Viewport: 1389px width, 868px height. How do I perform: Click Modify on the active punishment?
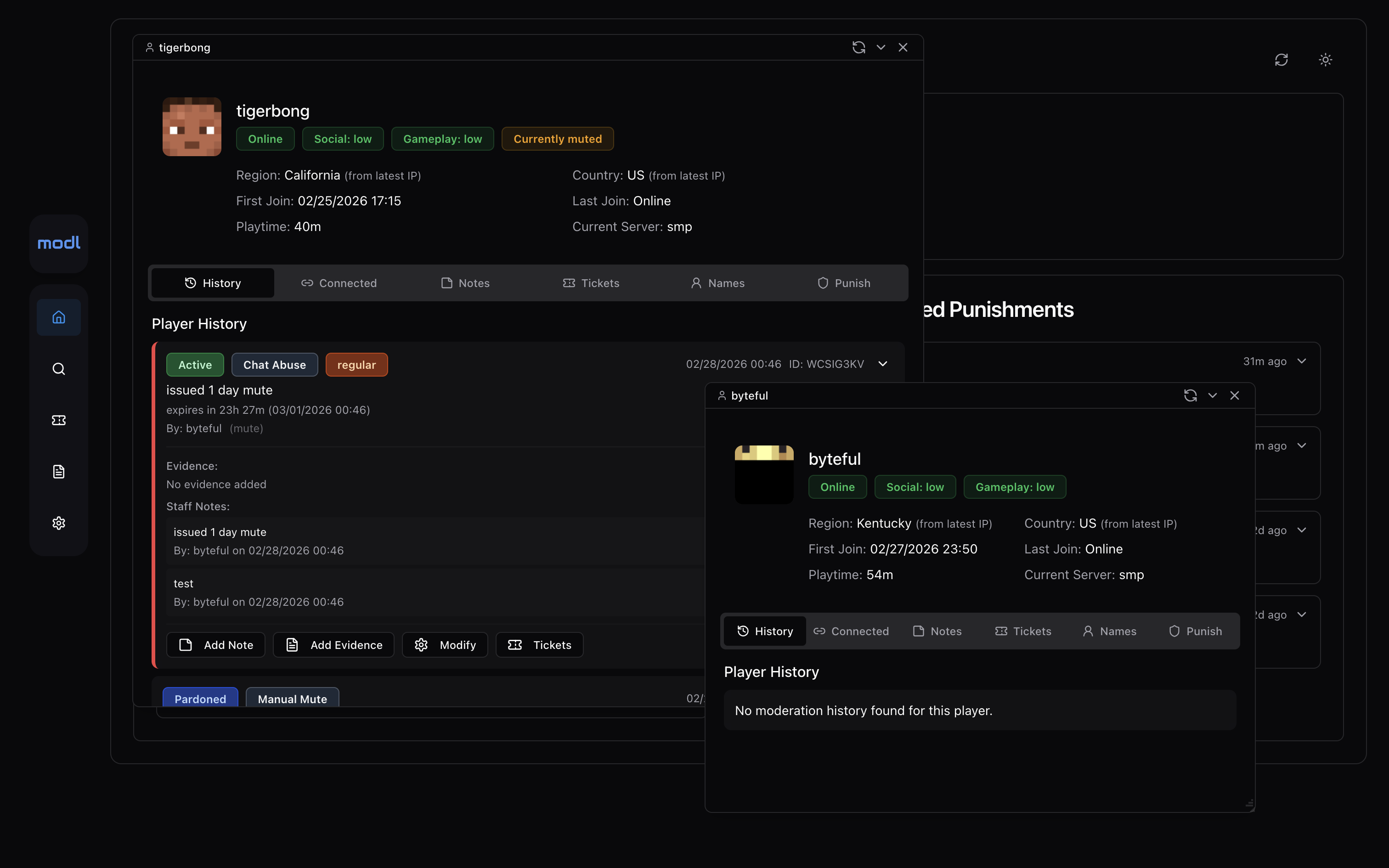tap(445, 645)
